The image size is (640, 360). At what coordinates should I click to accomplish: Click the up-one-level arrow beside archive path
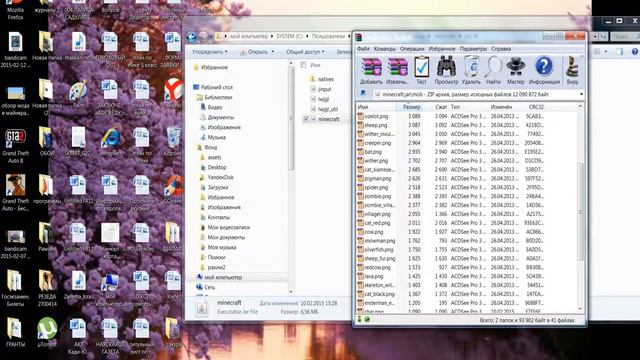[x=362, y=94]
